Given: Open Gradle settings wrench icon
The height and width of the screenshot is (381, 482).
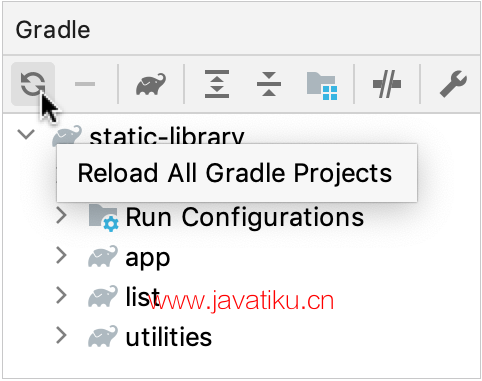Looking at the screenshot, I should click(453, 84).
